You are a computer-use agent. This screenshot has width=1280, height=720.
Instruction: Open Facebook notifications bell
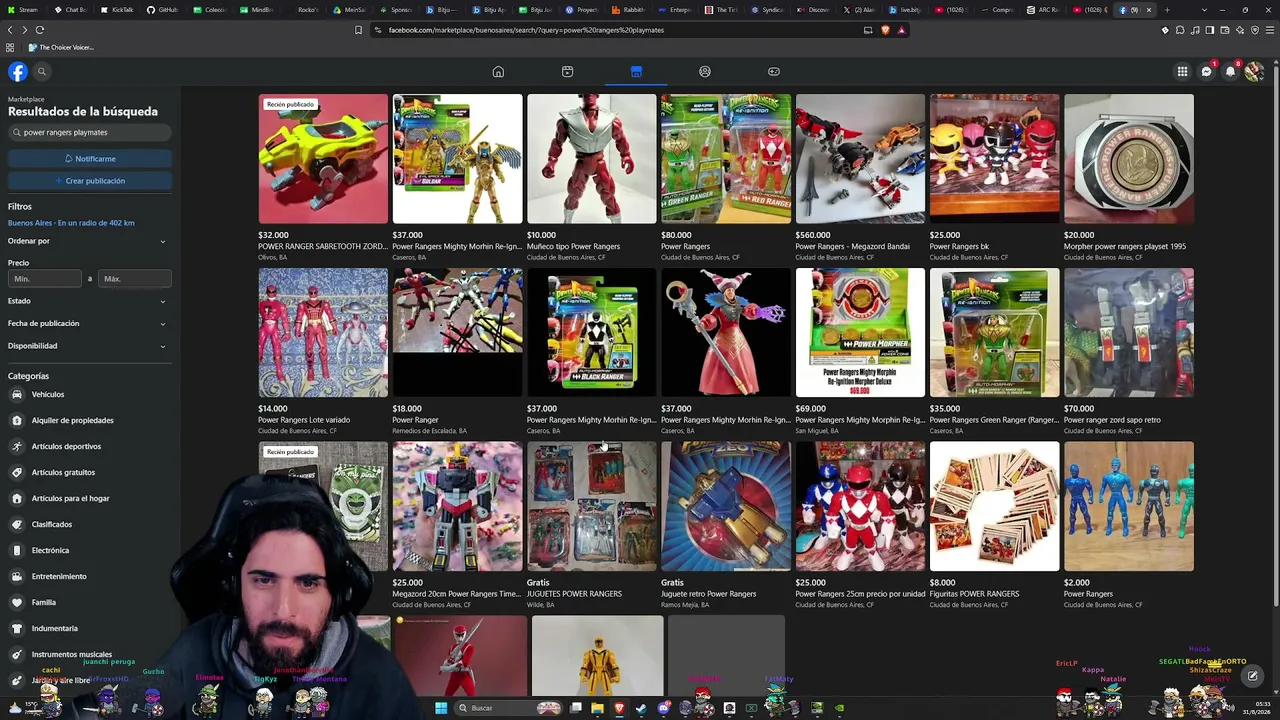(1230, 71)
